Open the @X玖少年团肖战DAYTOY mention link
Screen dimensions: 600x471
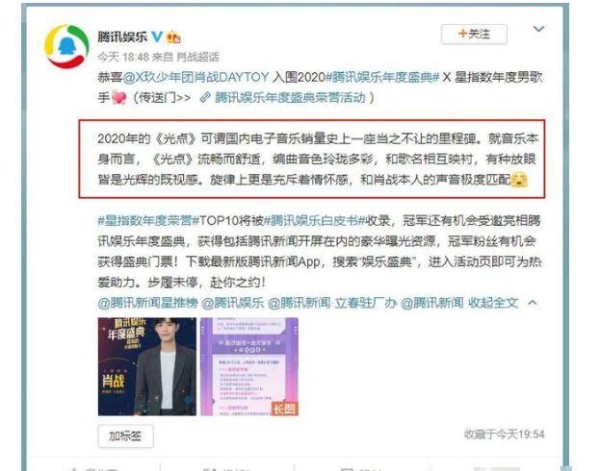[196, 78]
